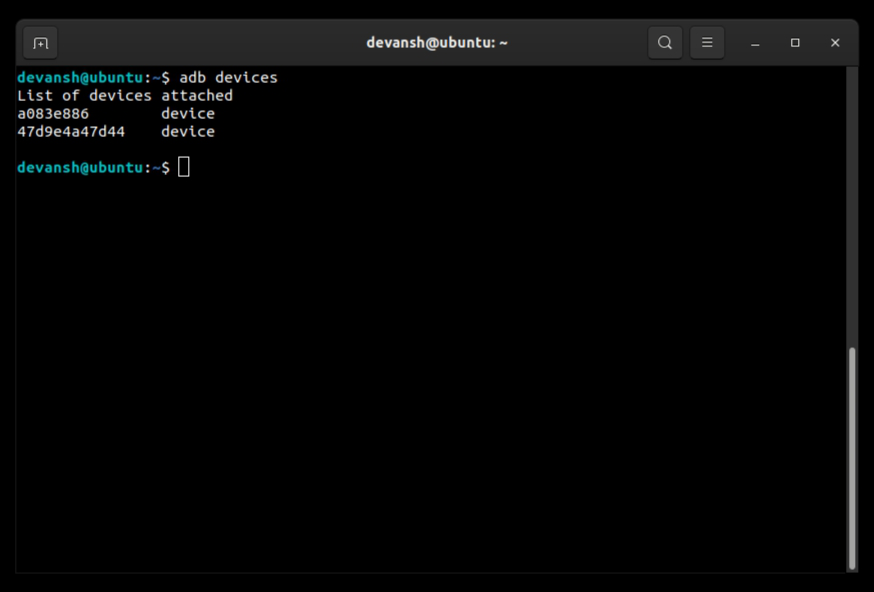Click device serial a083e886
The width and height of the screenshot is (874, 592).
(53, 113)
